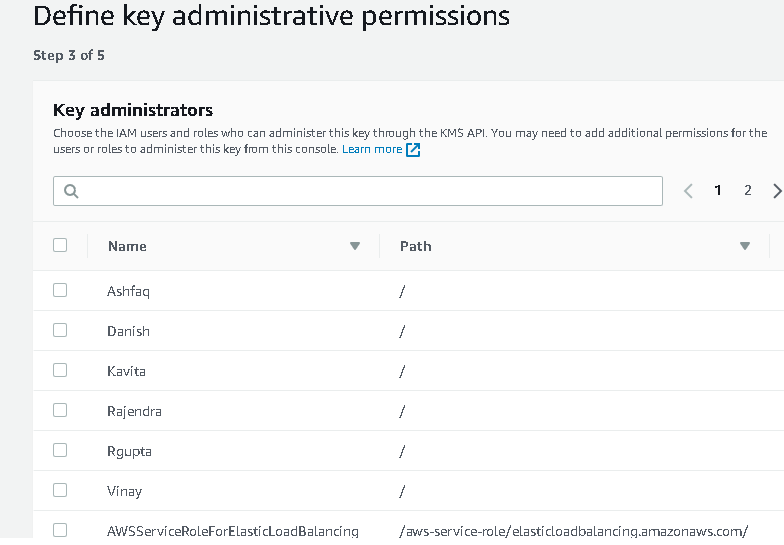Switch to page 2 of administrators
The width and height of the screenshot is (784, 545).
(x=747, y=190)
